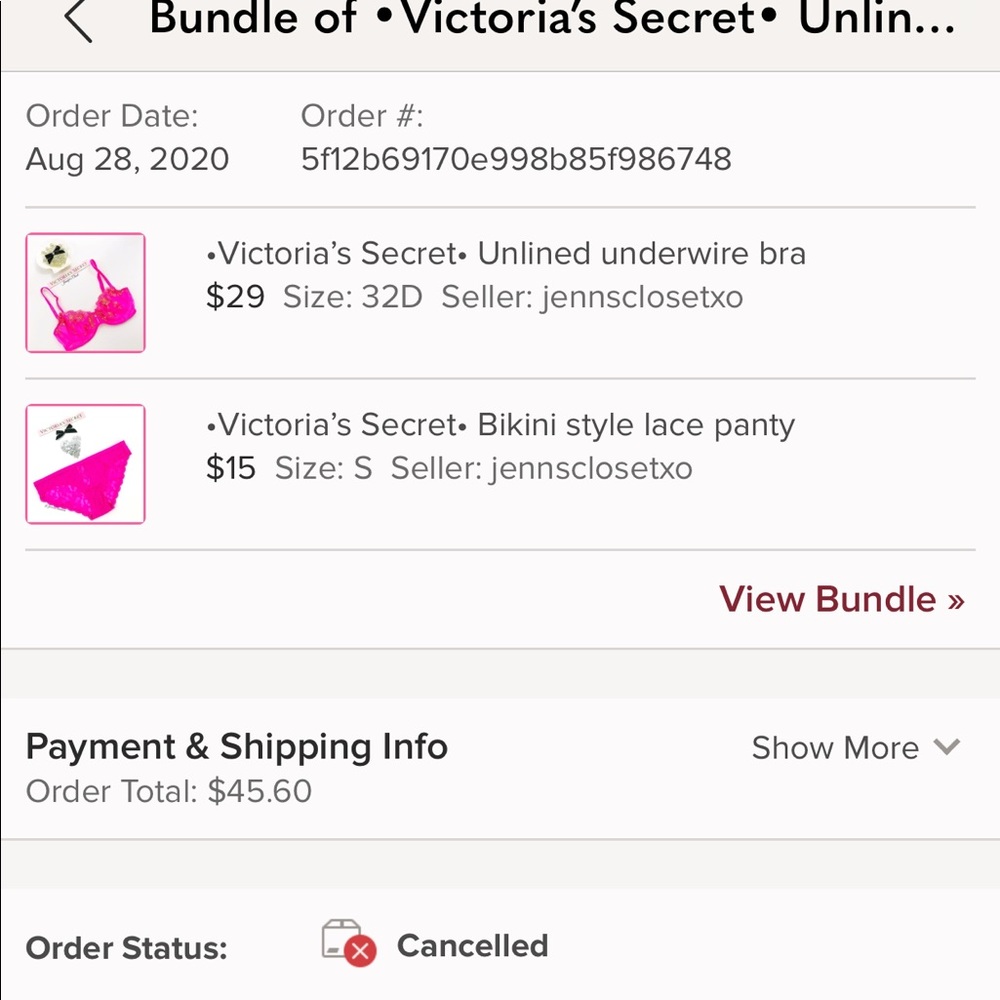Open the Unlined underwire bra listing title
1000x1000 pixels.
pyautogui.click(x=506, y=254)
